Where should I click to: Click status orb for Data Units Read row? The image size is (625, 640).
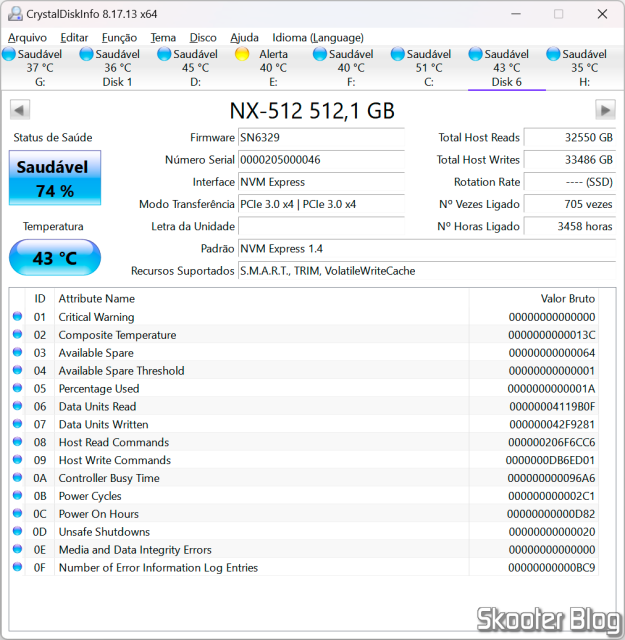click(x=17, y=406)
